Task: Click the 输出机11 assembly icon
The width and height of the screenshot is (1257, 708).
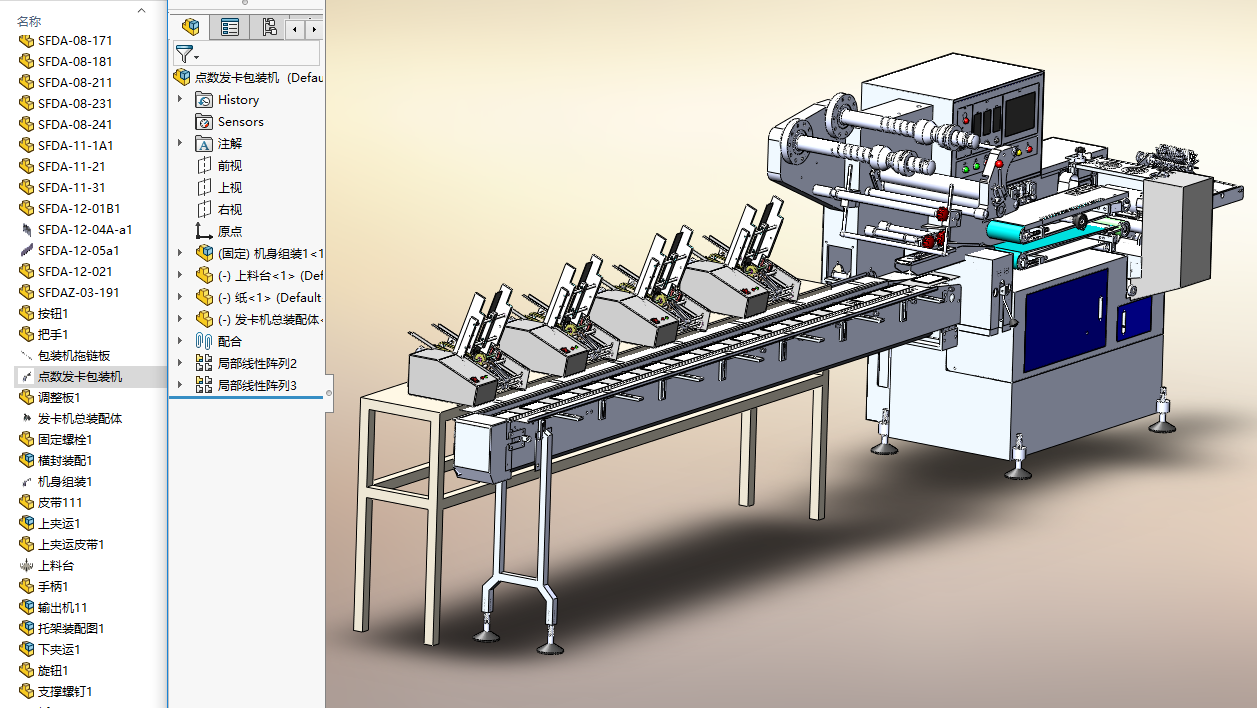Action: coord(26,608)
